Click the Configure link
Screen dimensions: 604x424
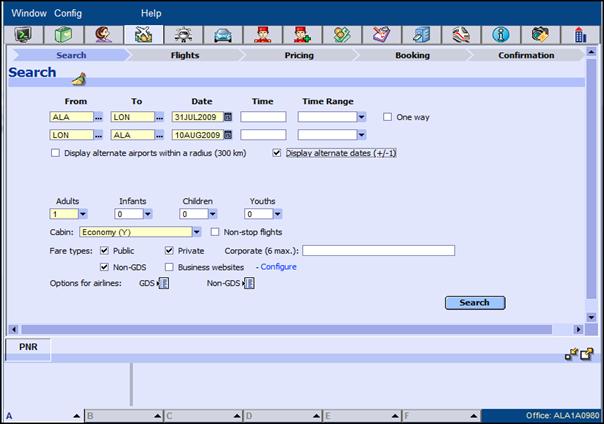click(279, 267)
